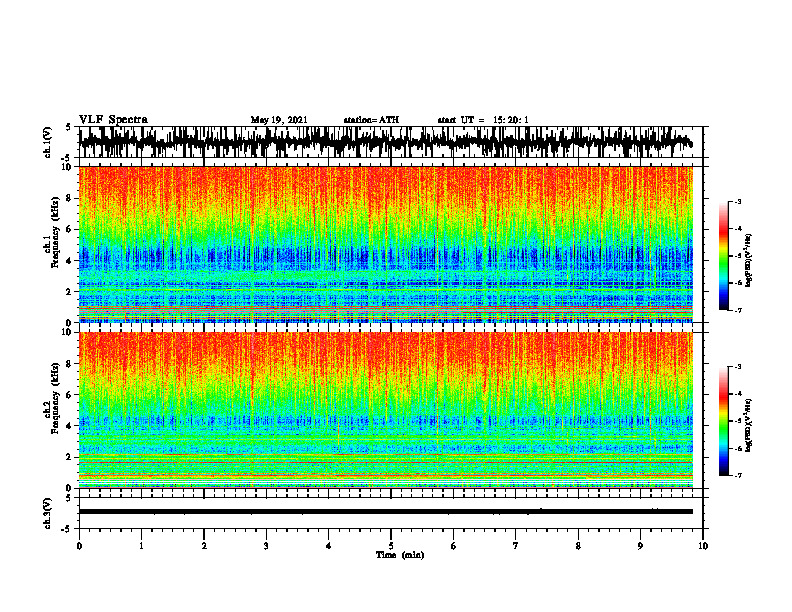Click the ch.2 "Frequency (kHz)" axis label
Image resolution: width=792 pixels, height=612 pixels.
point(55,398)
